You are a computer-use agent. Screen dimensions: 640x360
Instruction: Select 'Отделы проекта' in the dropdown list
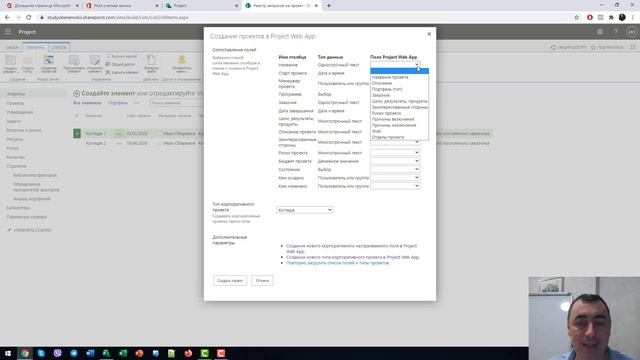(x=388, y=137)
